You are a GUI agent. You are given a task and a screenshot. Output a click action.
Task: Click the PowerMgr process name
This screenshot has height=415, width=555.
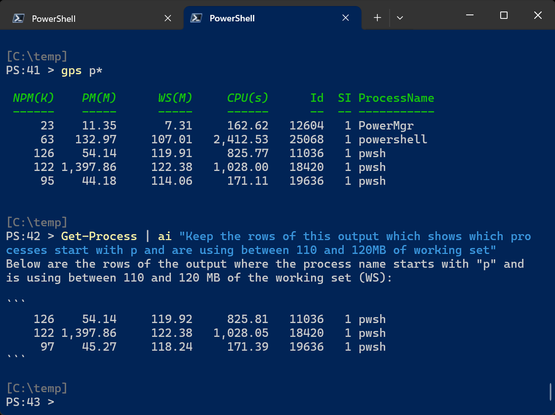pos(386,126)
